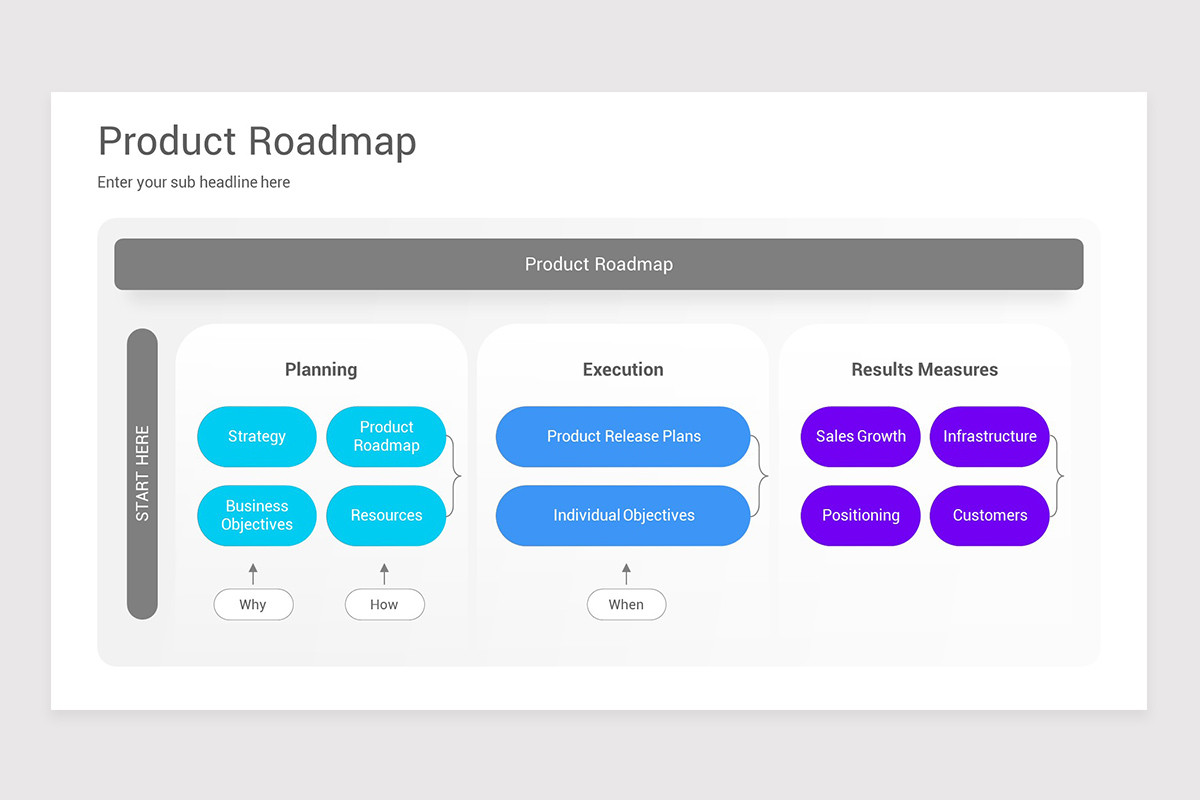This screenshot has width=1200, height=800.
Task: Click the Product Release Plans bar
Action: (x=623, y=436)
